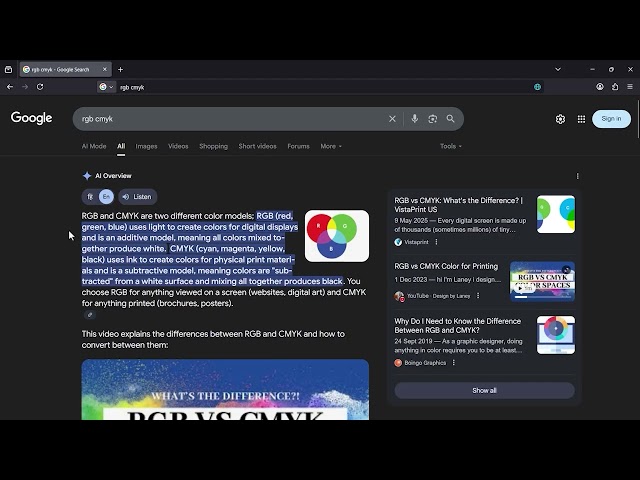Play the RGB vs CMYK Color Spaces video thumbnail

pos(542,281)
